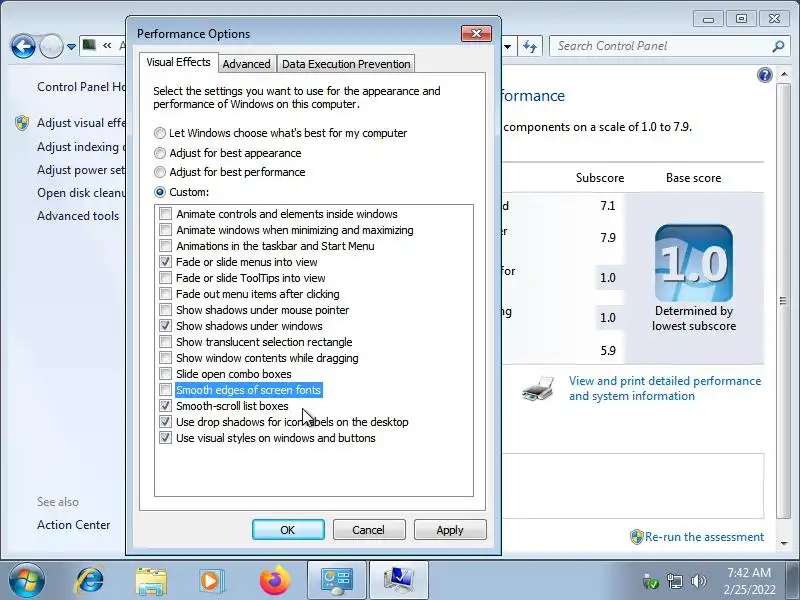Uncheck Fade or slide menus into view
800x600 pixels.
click(x=165, y=262)
